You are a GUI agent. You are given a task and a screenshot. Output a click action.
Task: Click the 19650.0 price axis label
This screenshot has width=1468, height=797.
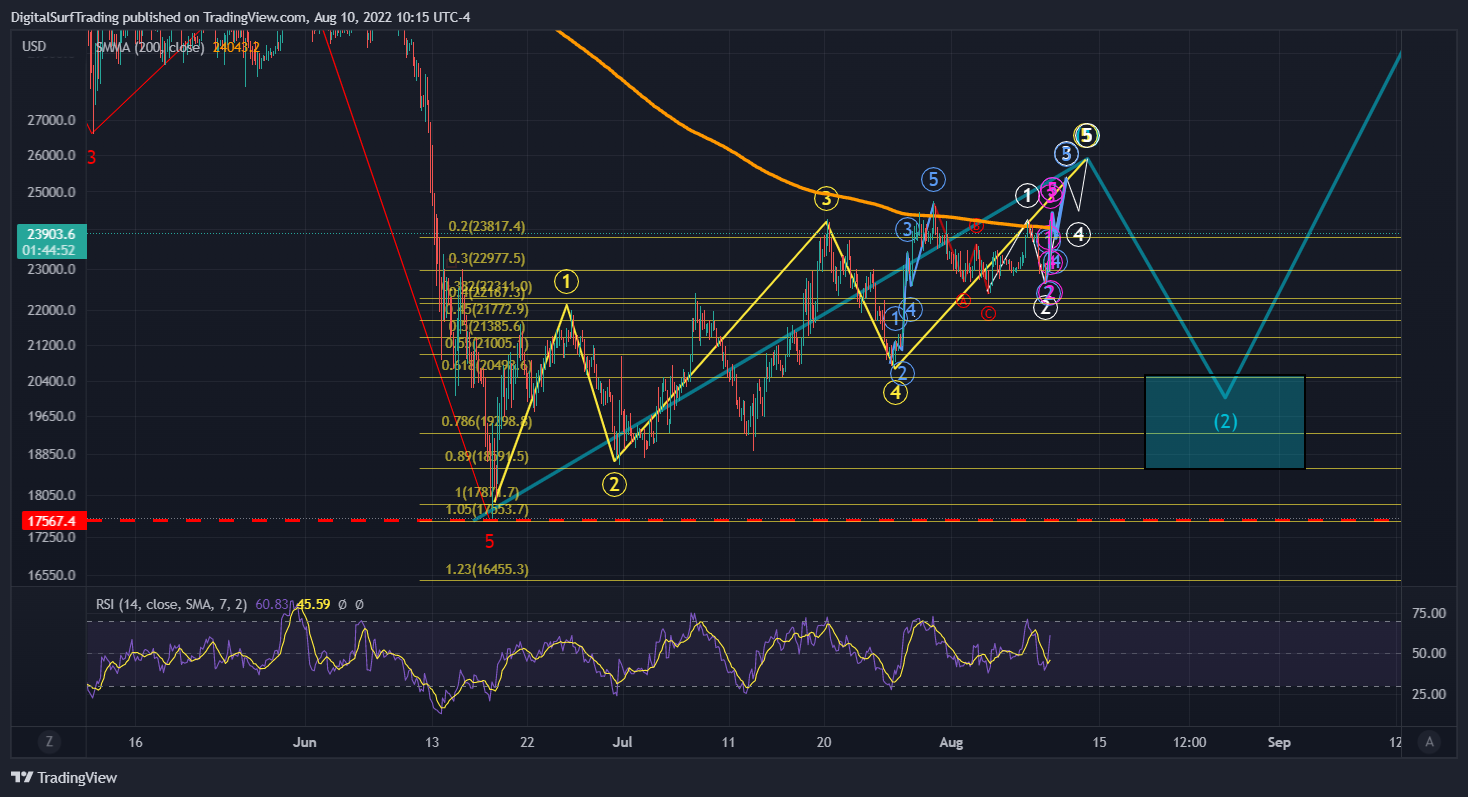[x=52, y=417]
